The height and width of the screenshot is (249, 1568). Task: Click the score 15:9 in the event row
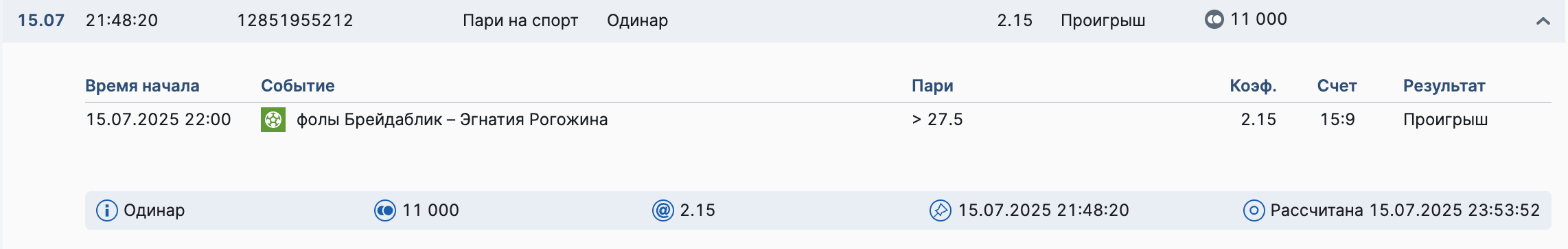pyautogui.click(x=1337, y=120)
